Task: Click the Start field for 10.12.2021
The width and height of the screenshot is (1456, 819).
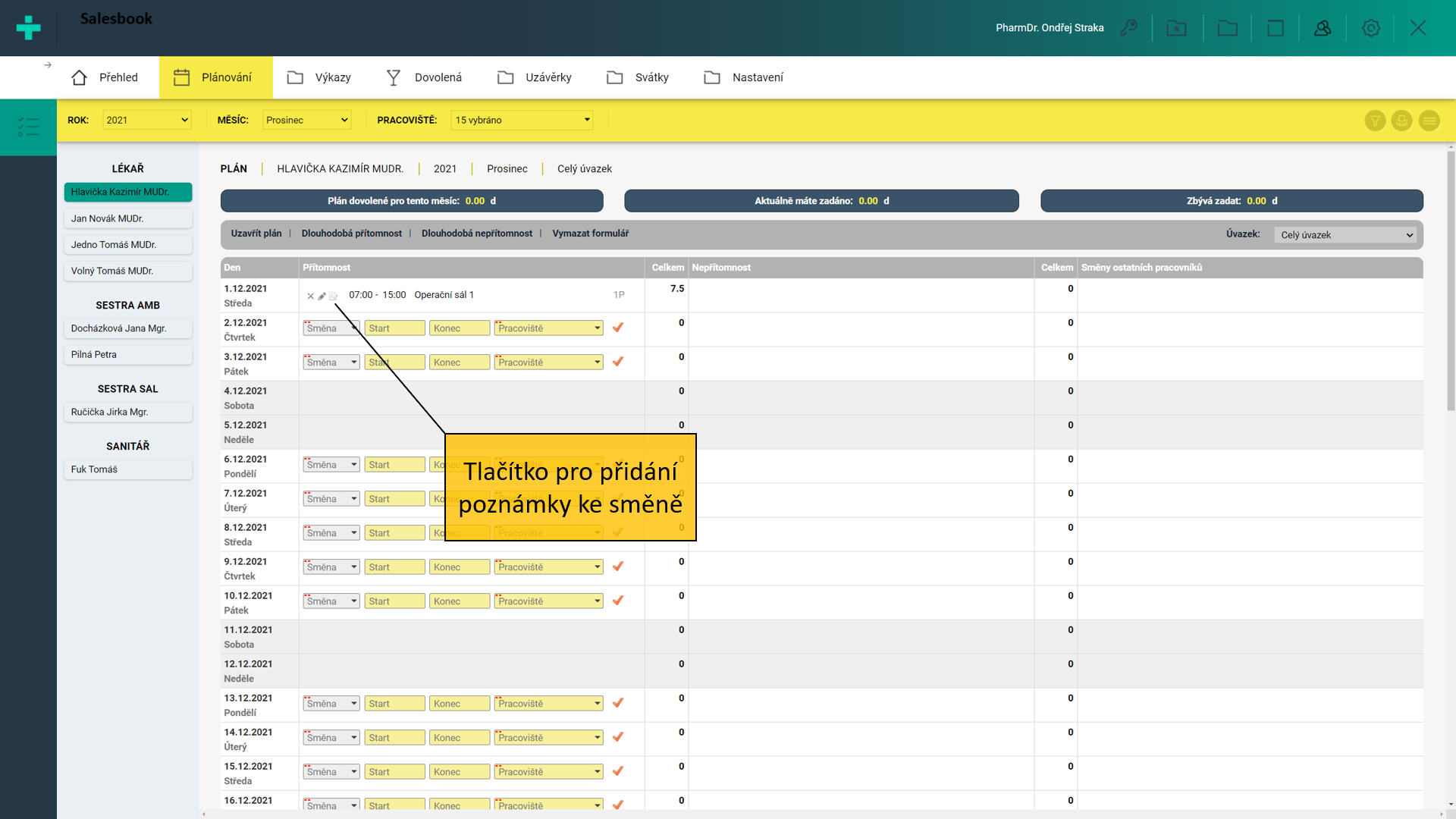Action: (394, 601)
